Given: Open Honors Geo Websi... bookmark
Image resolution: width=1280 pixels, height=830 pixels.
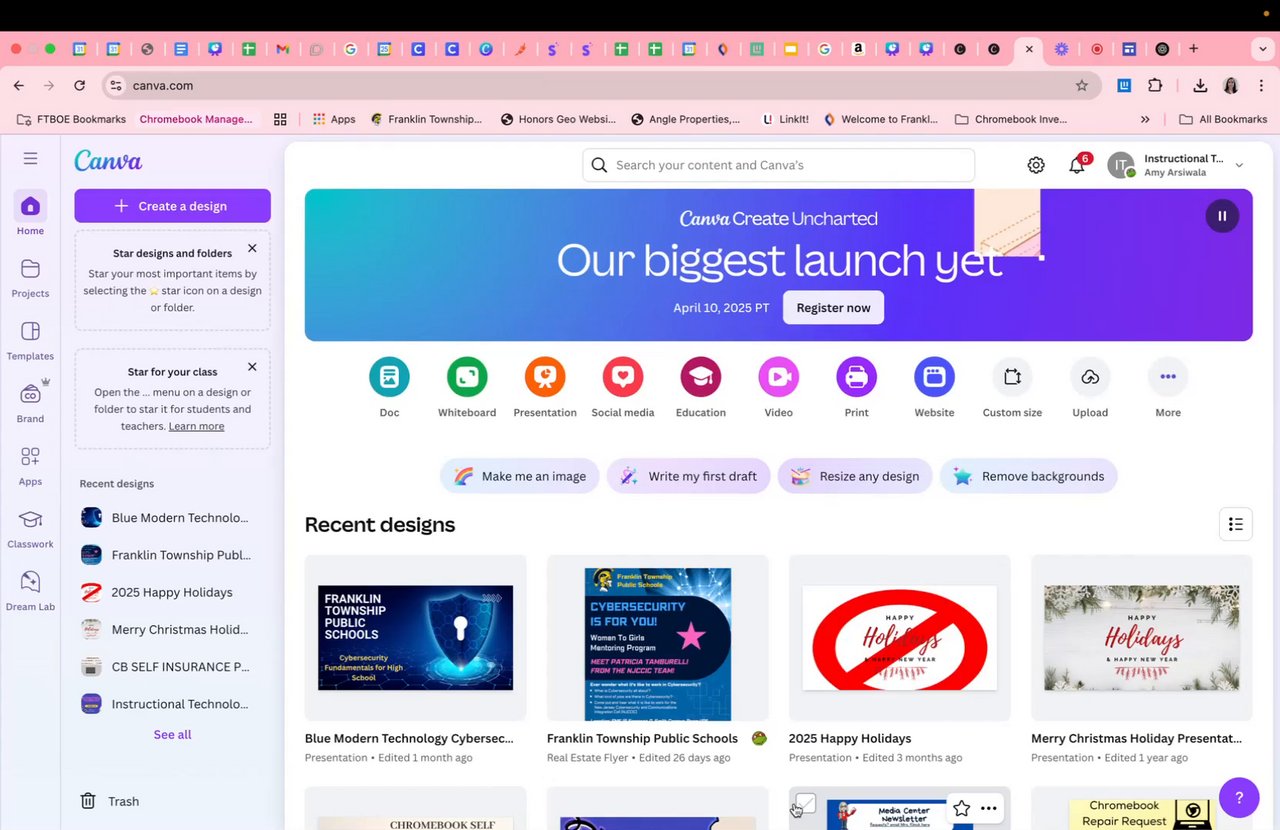Looking at the screenshot, I should (x=558, y=119).
